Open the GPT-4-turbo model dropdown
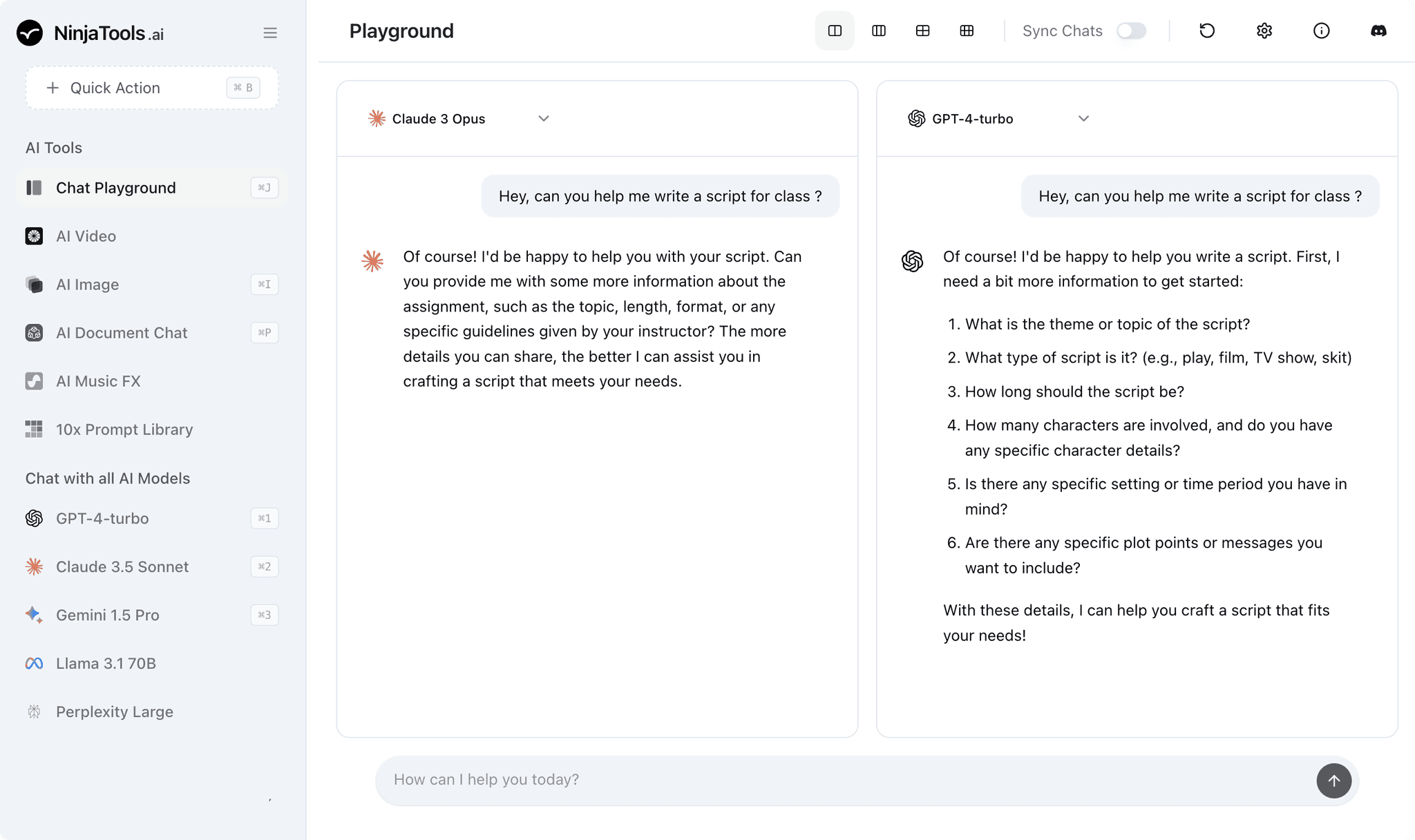 point(1083,118)
